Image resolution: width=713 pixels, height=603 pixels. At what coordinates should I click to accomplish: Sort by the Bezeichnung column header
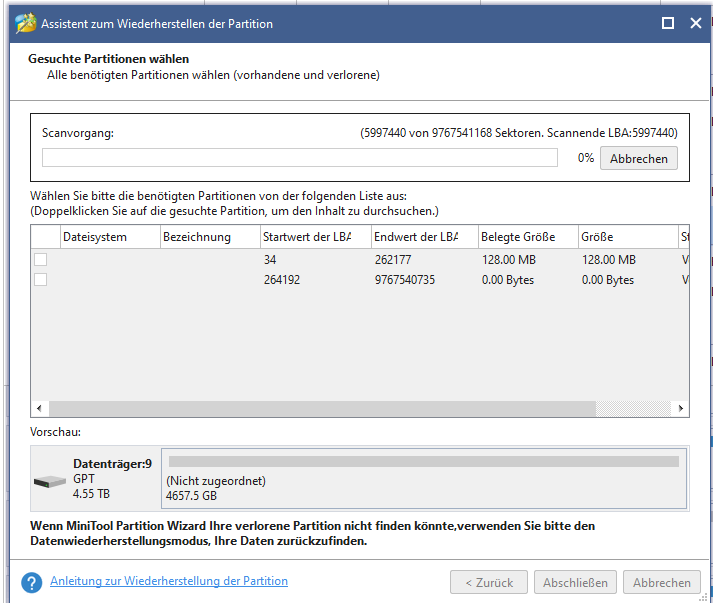210,237
